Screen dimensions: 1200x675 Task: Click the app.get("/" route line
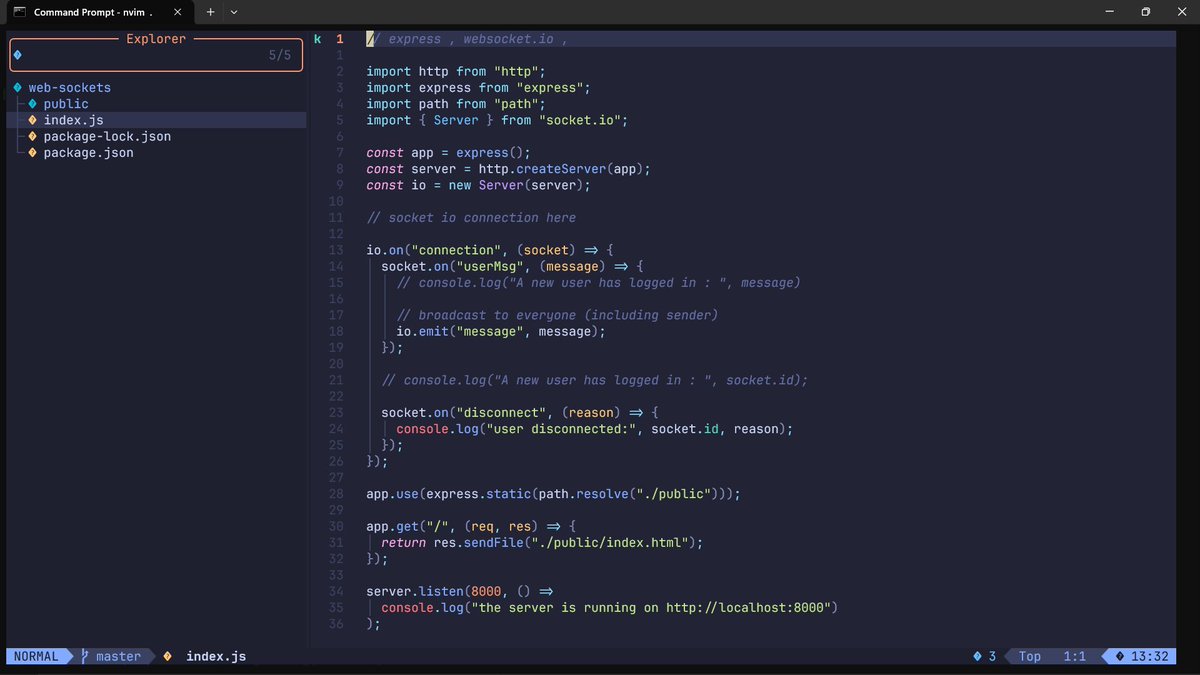(471, 526)
